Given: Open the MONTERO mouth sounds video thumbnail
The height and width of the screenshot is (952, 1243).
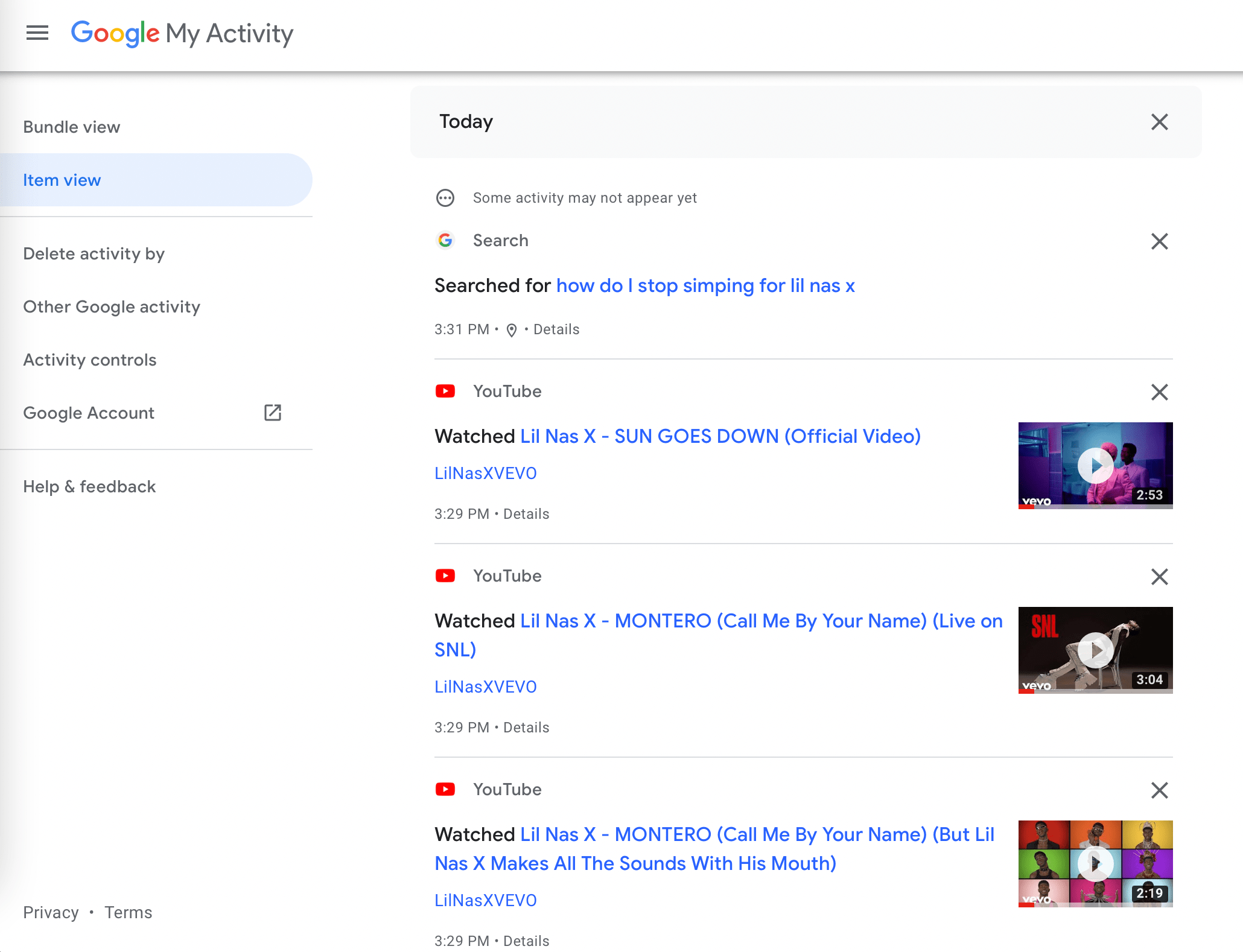Looking at the screenshot, I should coord(1095,863).
